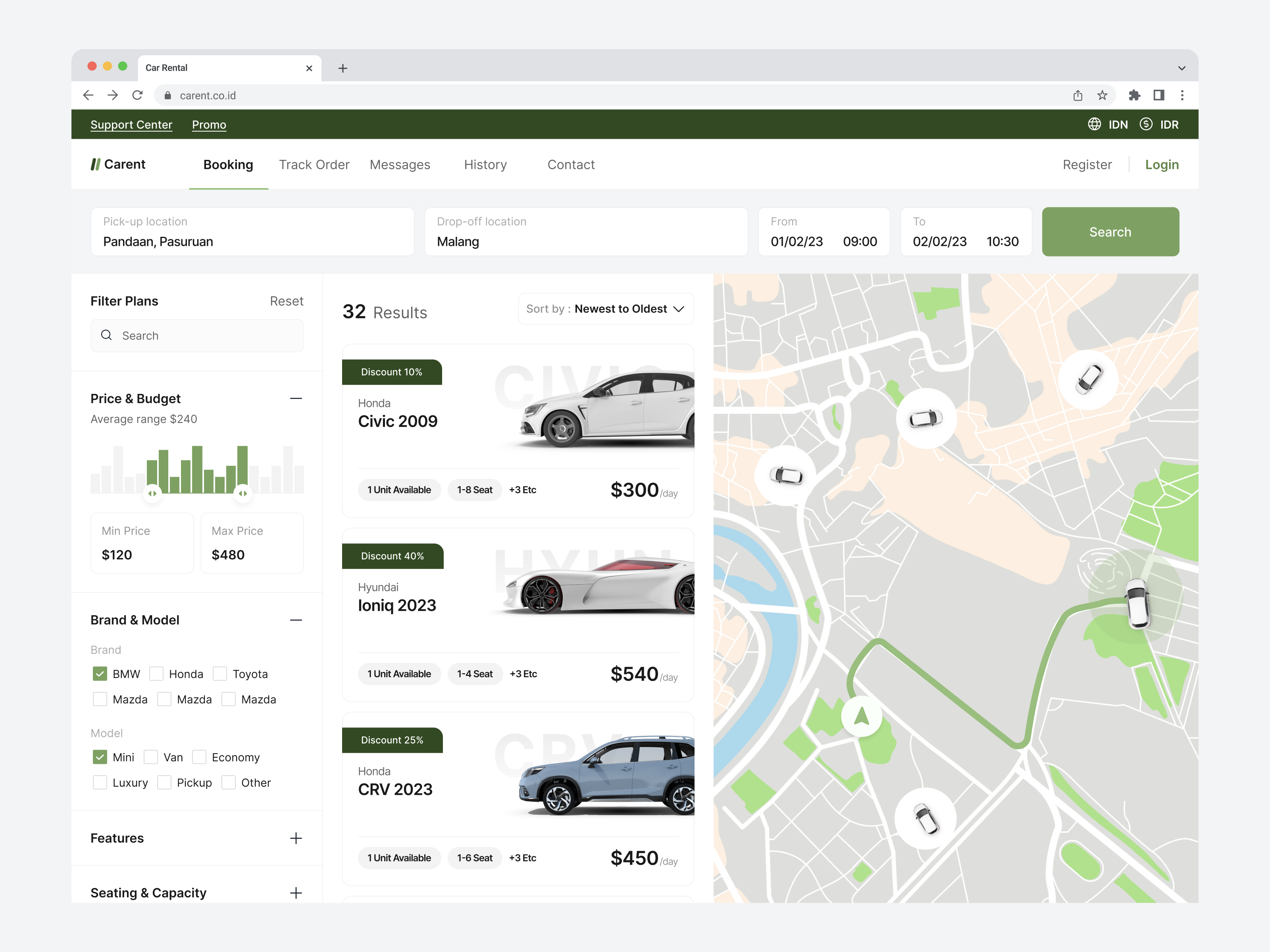Click the bookmark star in browser address bar
1270x952 pixels.
pyautogui.click(x=1103, y=95)
